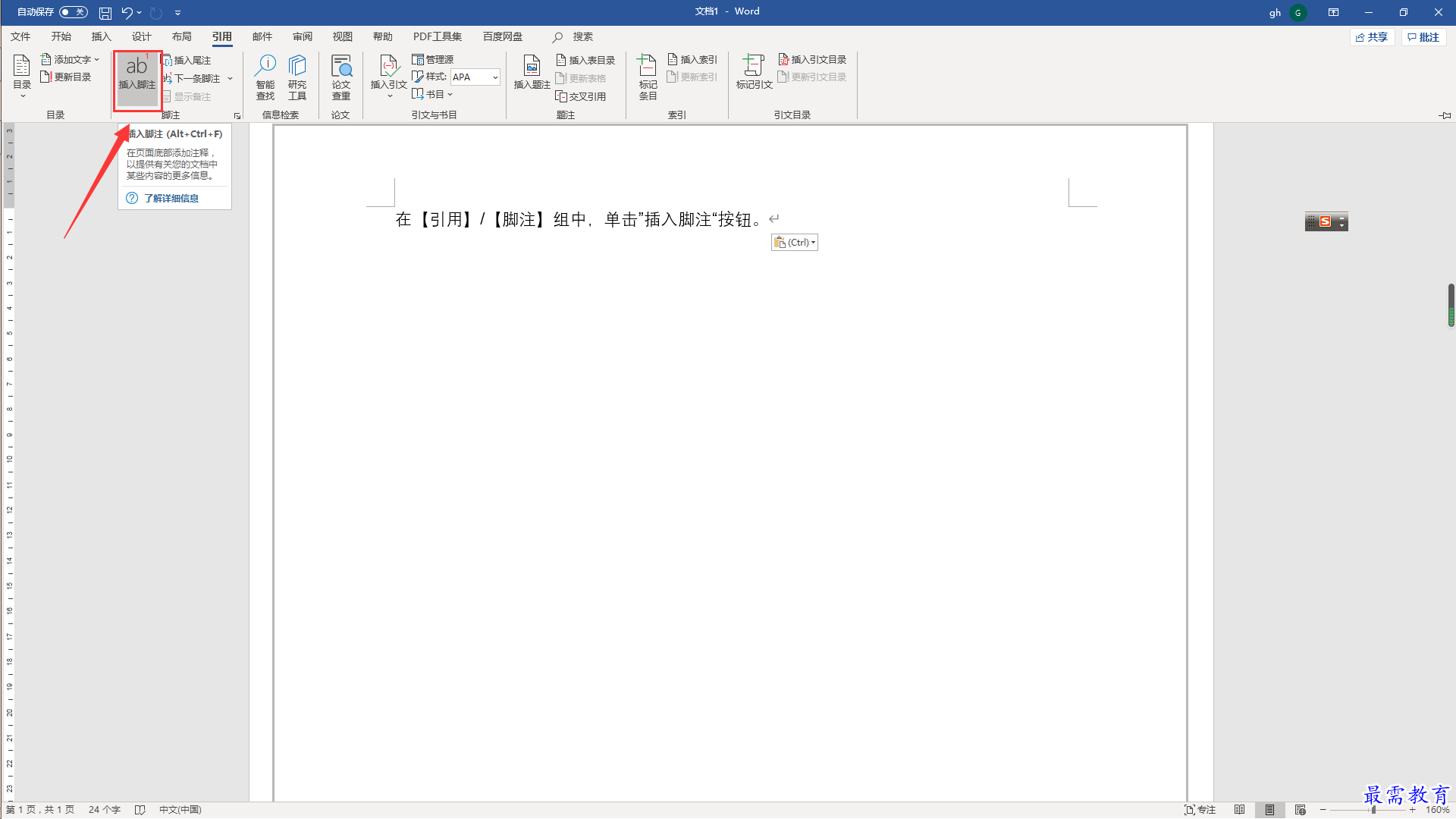
Task: Open the Table of Contents (目录) button
Action: [22, 76]
